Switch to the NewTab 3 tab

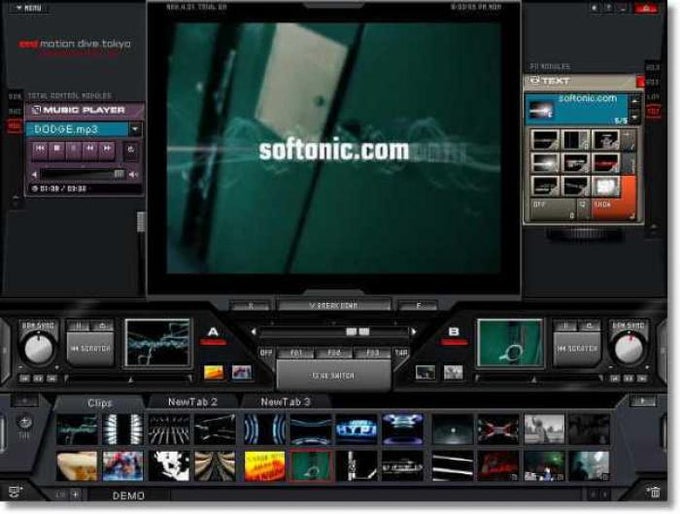pos(285,402)
